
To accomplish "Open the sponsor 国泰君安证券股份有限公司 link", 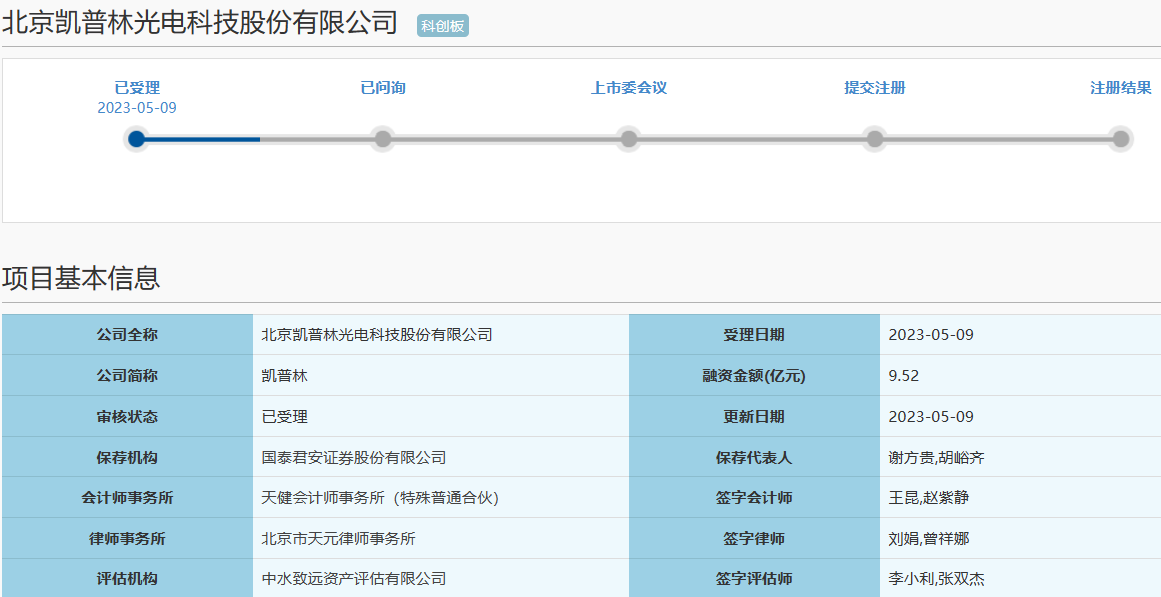I will point(355,456).
